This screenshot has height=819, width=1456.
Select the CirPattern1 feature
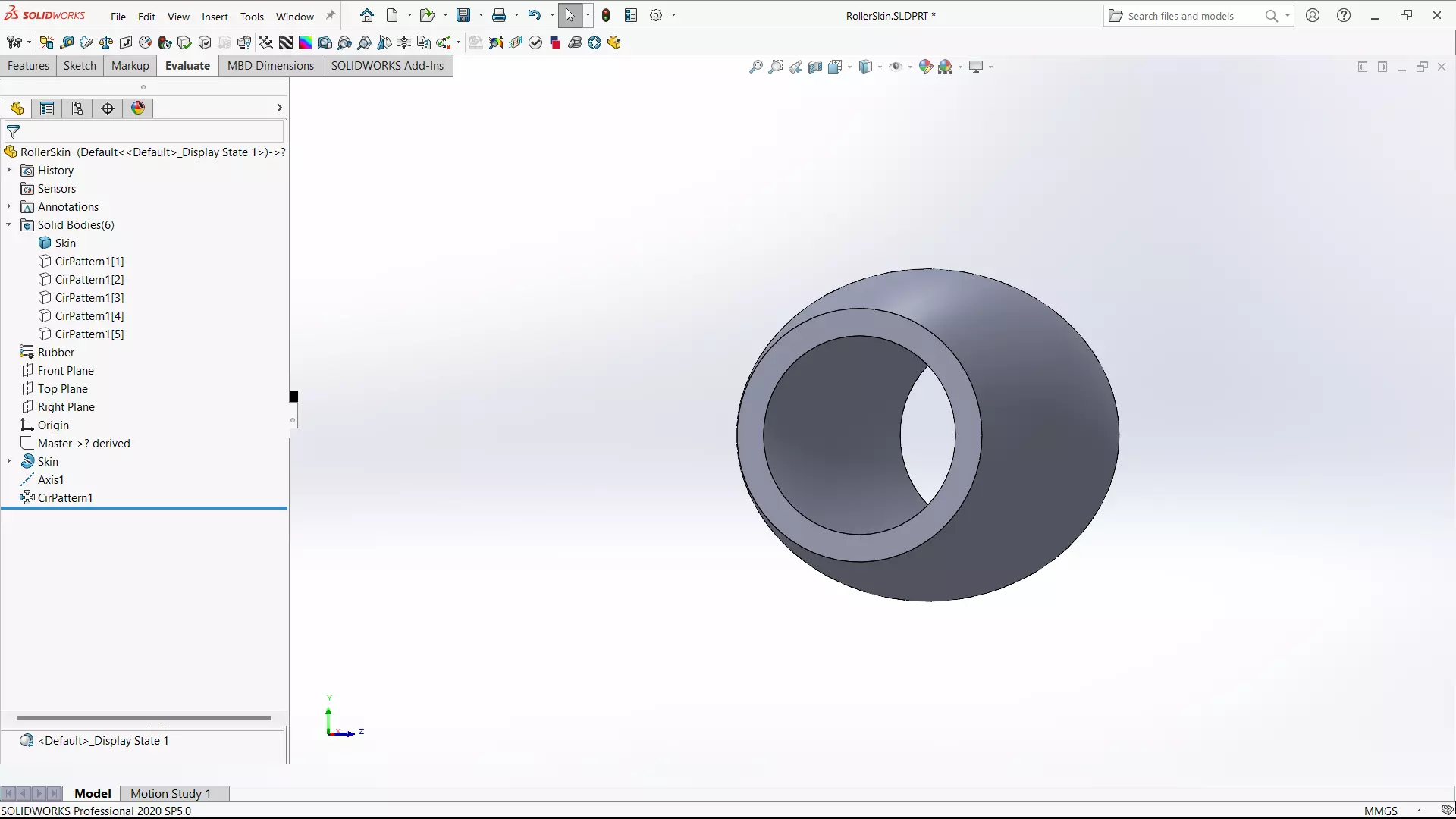(x=56, y=498)
